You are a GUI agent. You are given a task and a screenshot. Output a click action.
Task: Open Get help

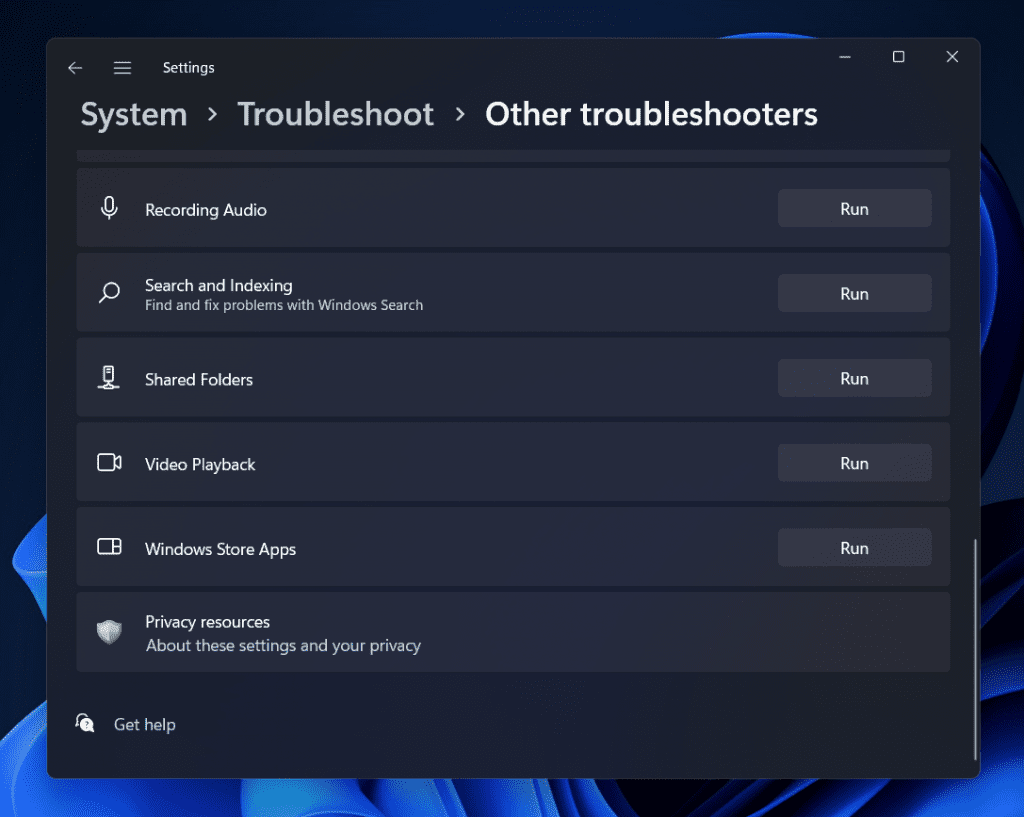(x=145, y=724)
